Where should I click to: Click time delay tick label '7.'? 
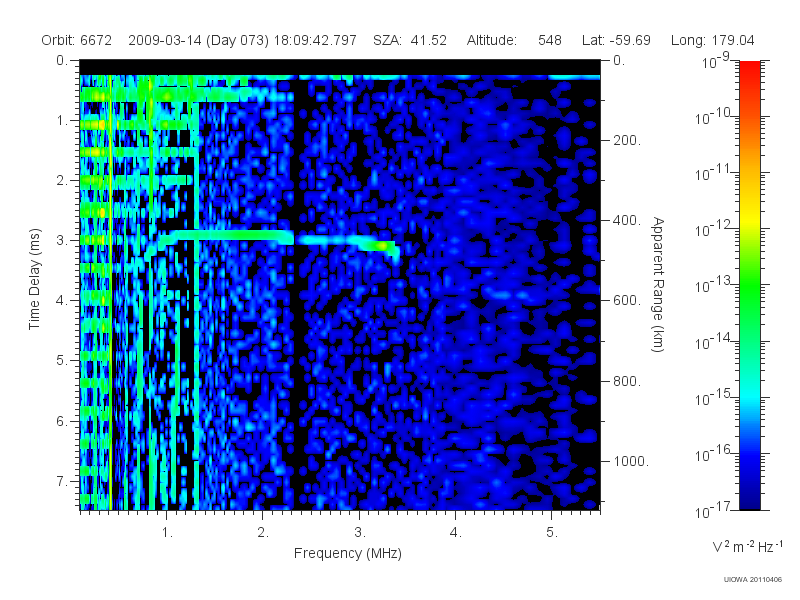tap(62, 481)
